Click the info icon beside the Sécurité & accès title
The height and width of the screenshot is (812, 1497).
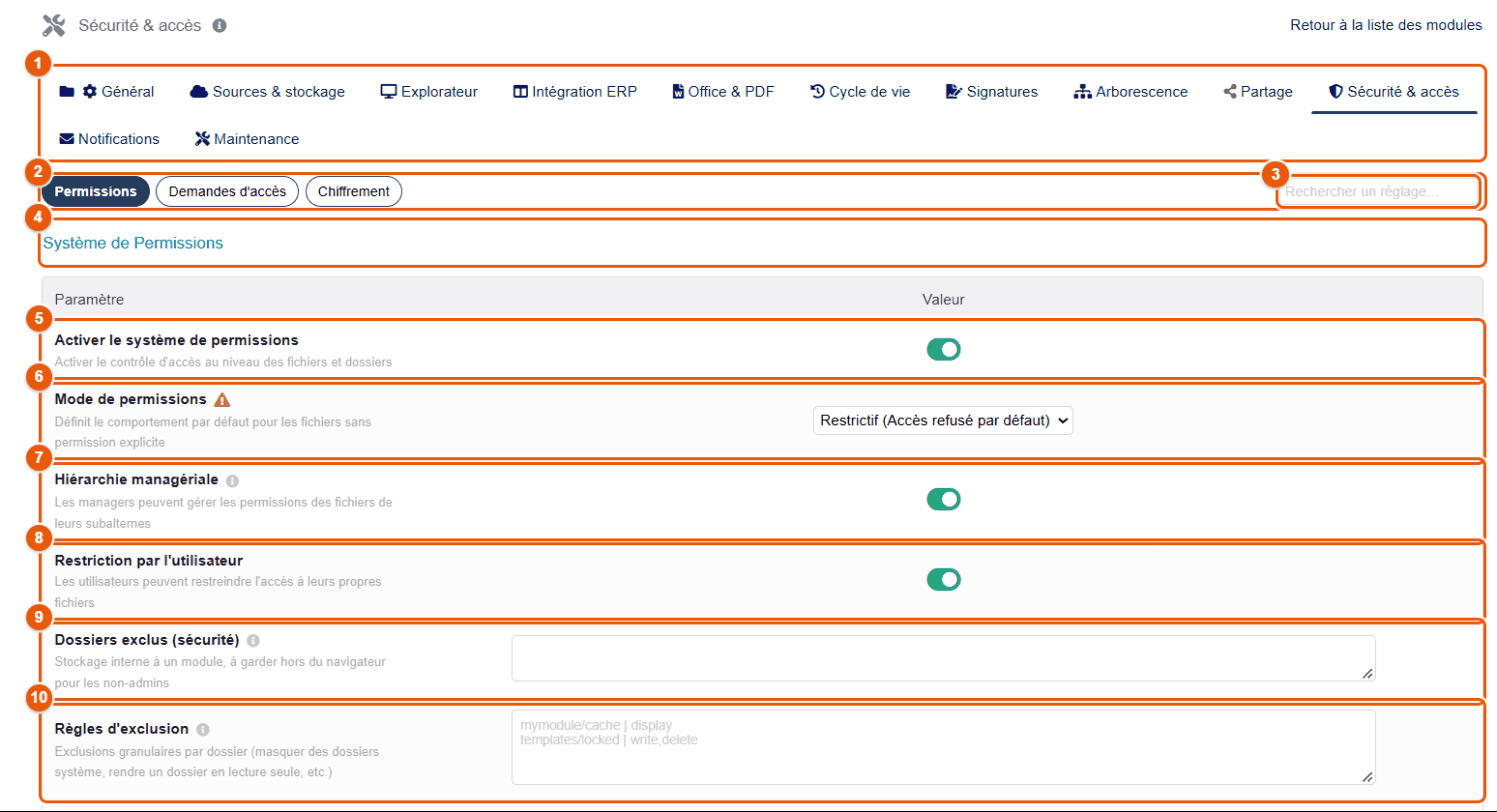(x=219, y=25)
